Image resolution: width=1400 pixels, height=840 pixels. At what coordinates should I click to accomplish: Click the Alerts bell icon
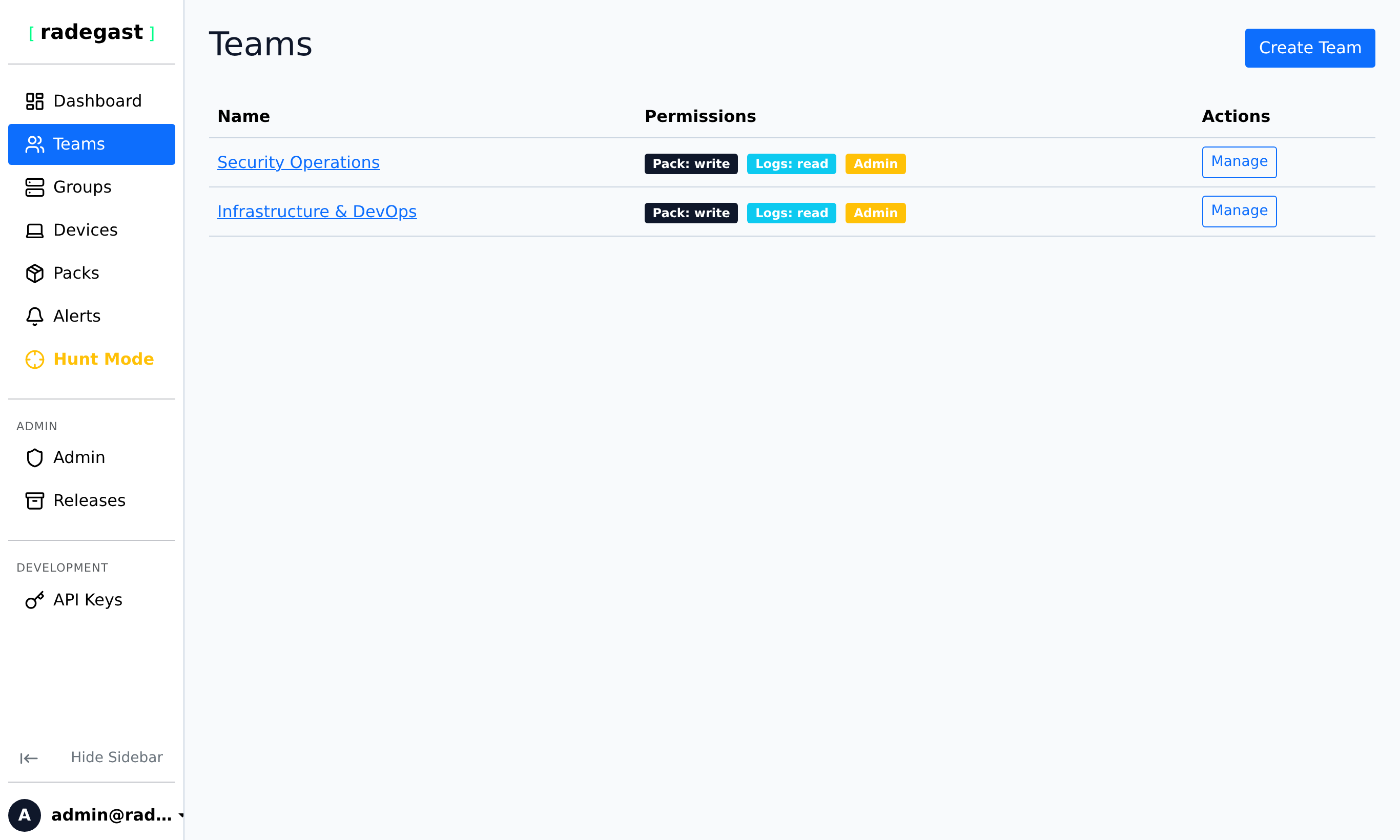coord(34,317)
